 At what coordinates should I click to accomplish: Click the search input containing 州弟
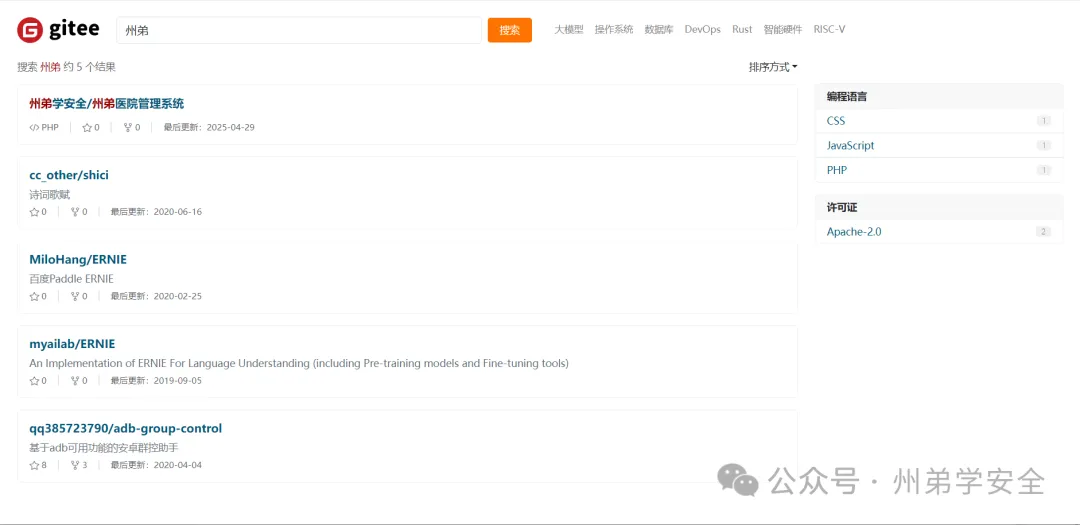299,30
